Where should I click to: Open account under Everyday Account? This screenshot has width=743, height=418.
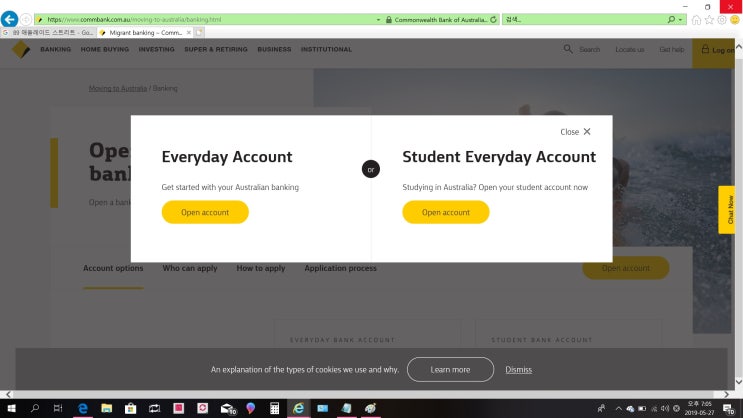(x=205, y=212)
